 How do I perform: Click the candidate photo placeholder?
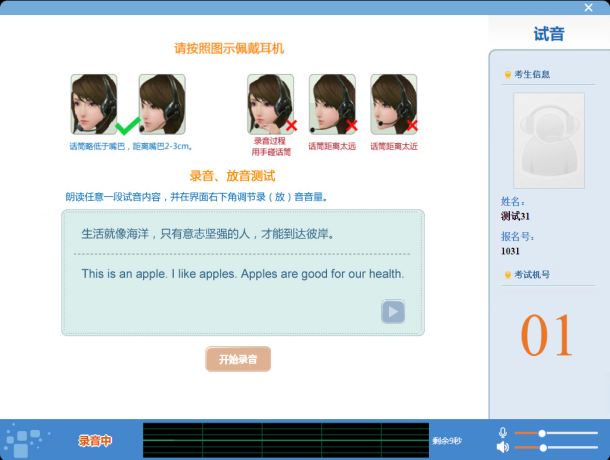coord(549,140)
